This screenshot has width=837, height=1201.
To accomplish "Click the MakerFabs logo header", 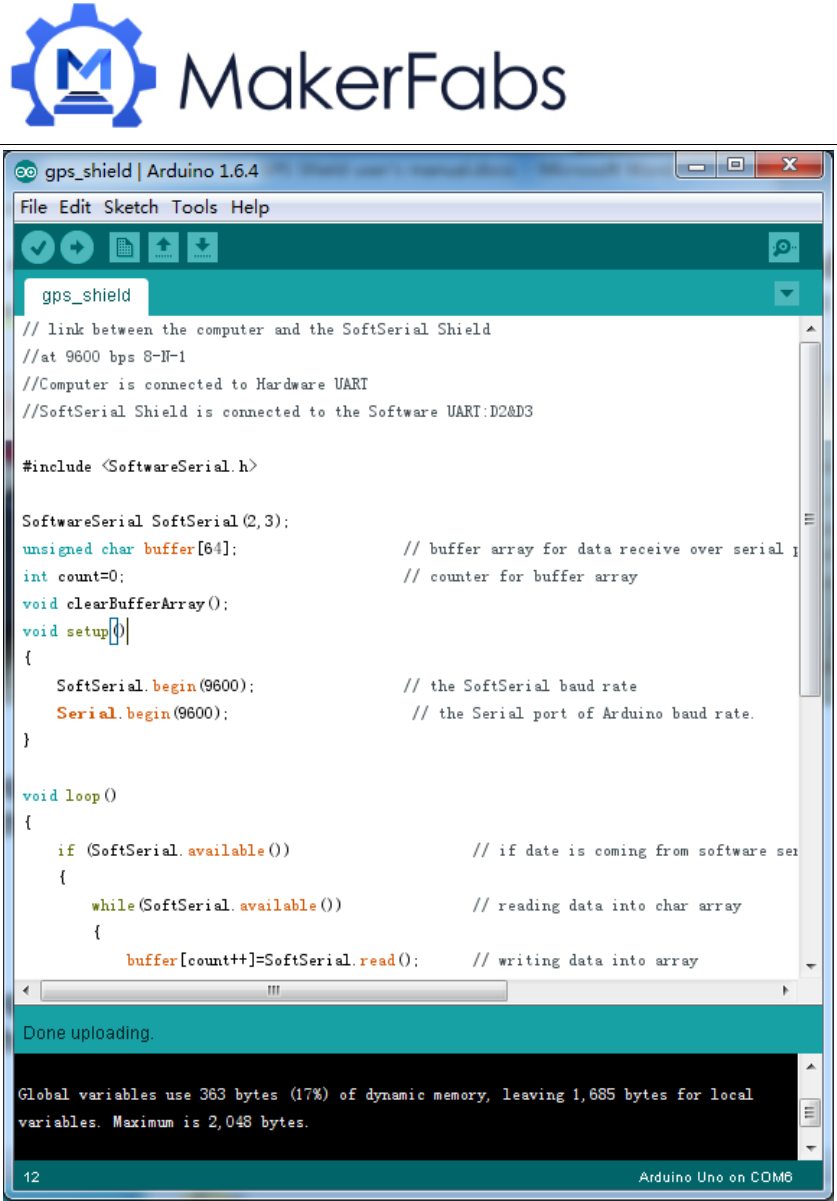I will (x=288, y=65).
